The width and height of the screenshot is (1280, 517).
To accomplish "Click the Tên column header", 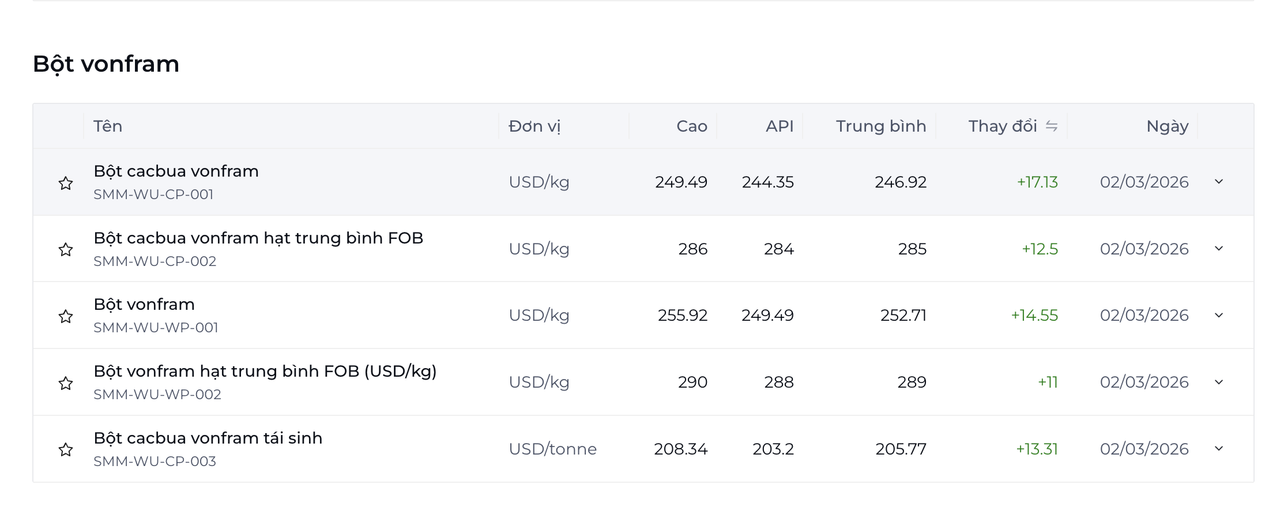I will tap(108, 126).
